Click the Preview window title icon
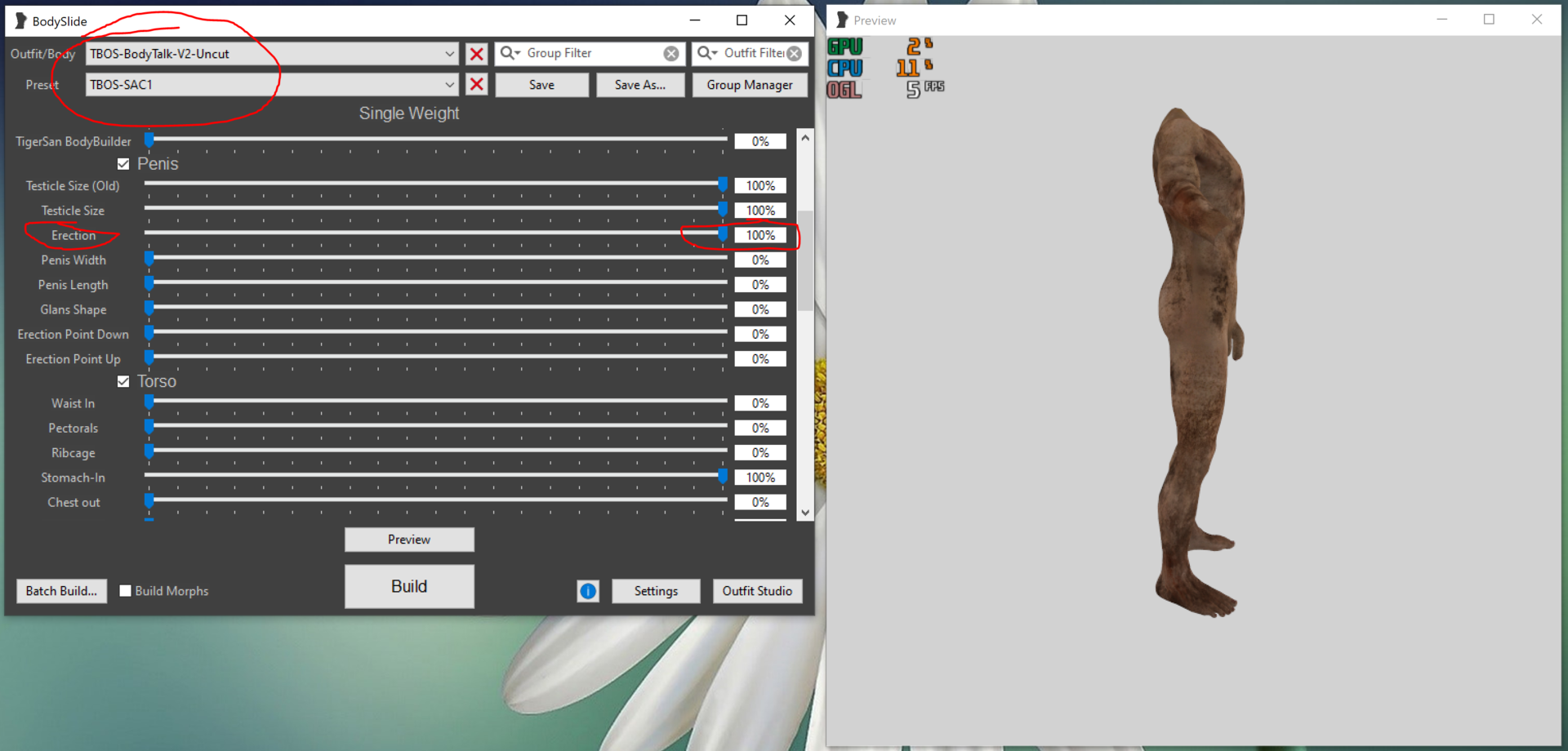Viewport: 1568px width, 751px height. 842,20
